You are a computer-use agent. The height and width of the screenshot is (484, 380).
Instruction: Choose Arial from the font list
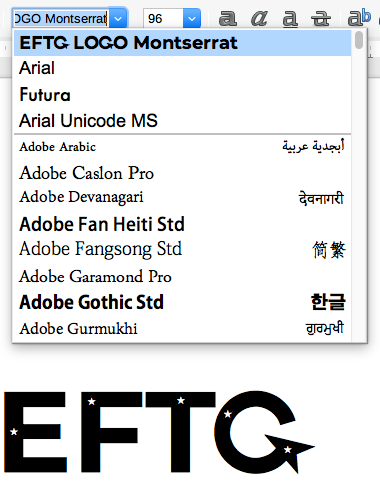(182, 68)
